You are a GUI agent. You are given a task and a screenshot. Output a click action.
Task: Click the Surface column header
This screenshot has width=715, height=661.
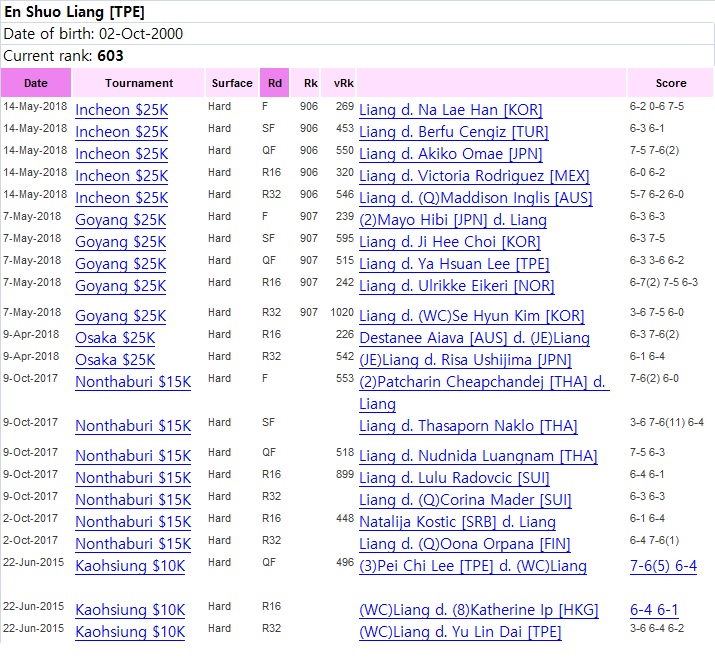click(x=232, y=83)
